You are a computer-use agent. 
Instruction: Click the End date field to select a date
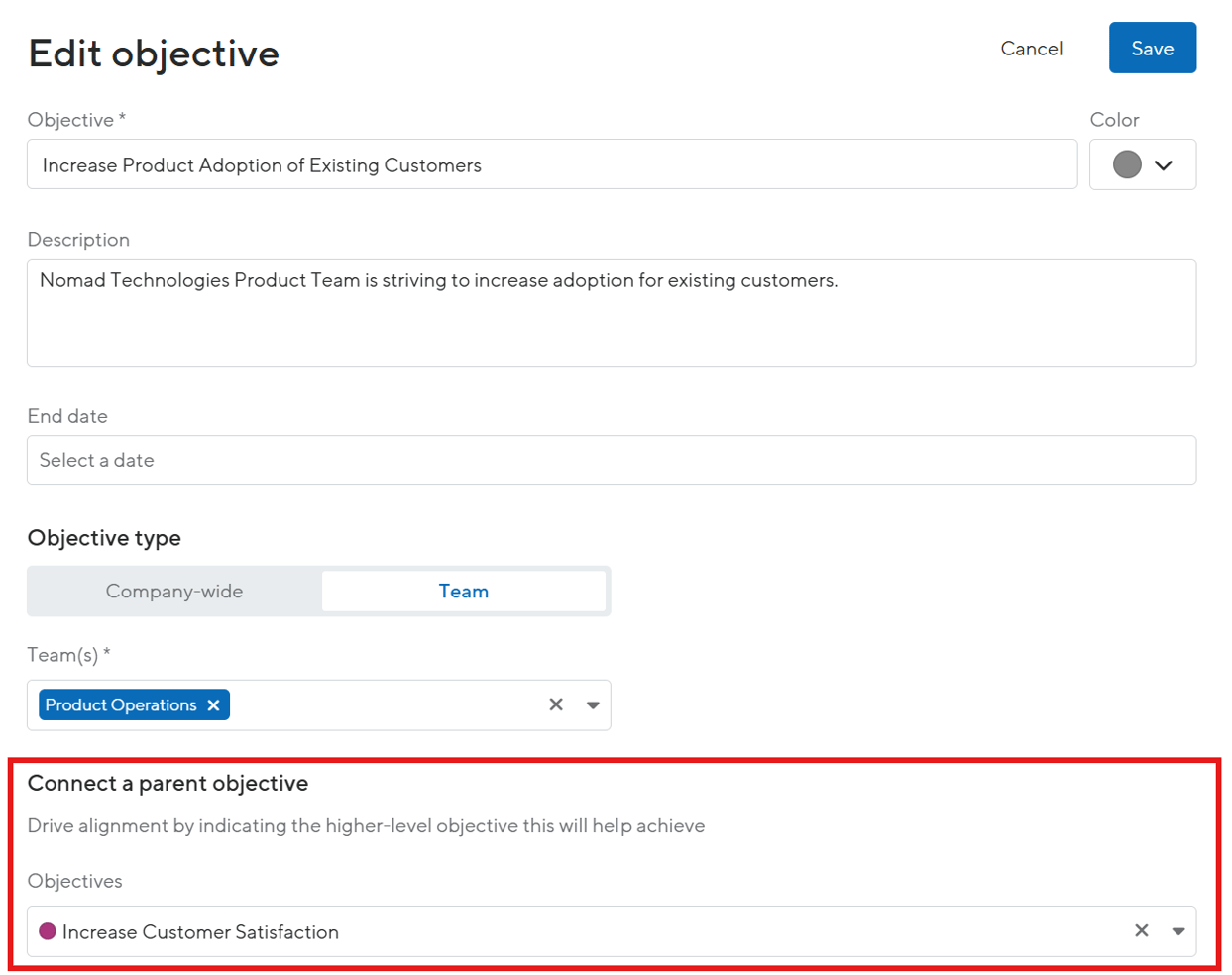tap(612, 460)
